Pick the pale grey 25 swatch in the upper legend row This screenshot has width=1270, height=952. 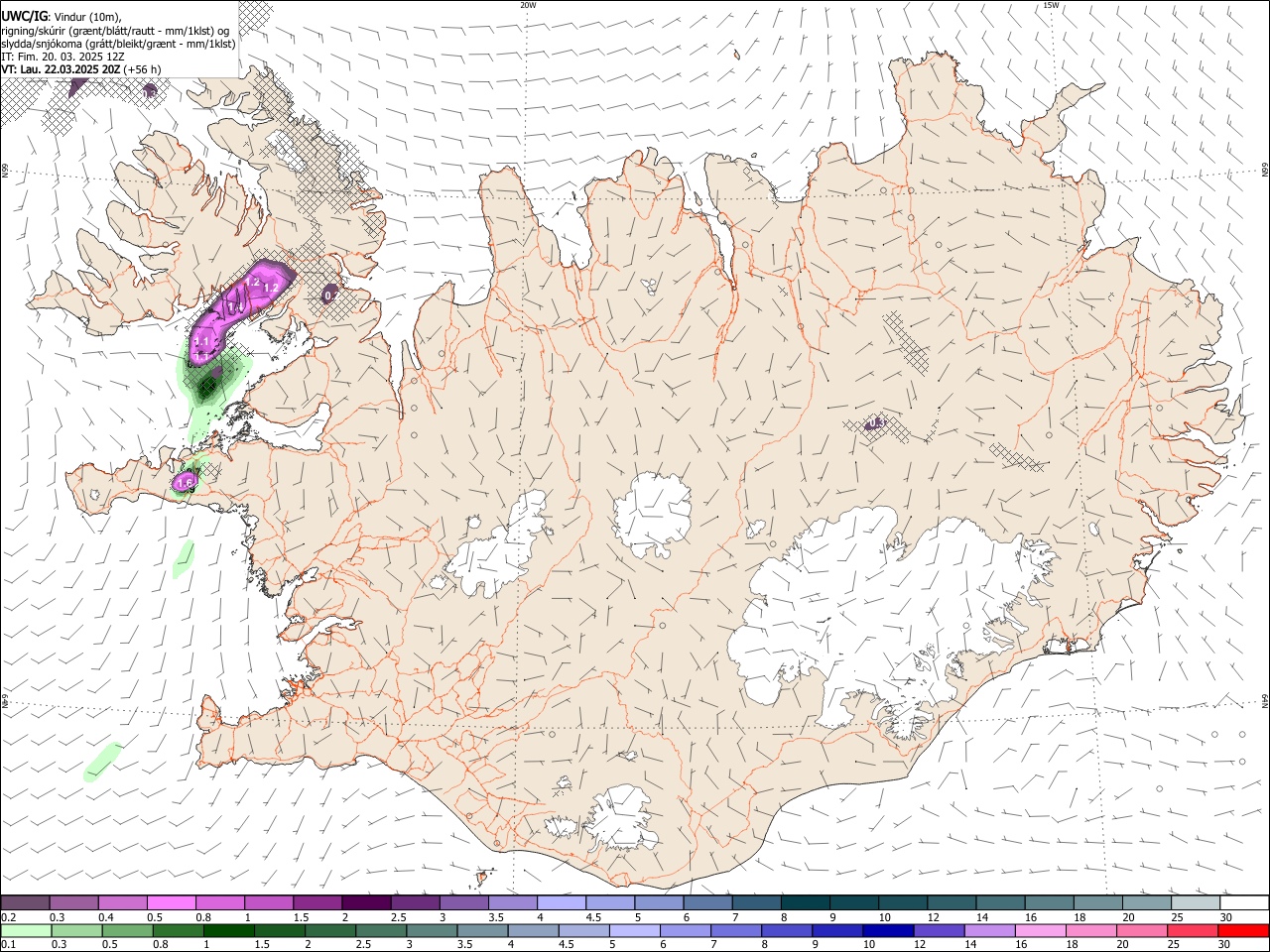click(1196, 903)
